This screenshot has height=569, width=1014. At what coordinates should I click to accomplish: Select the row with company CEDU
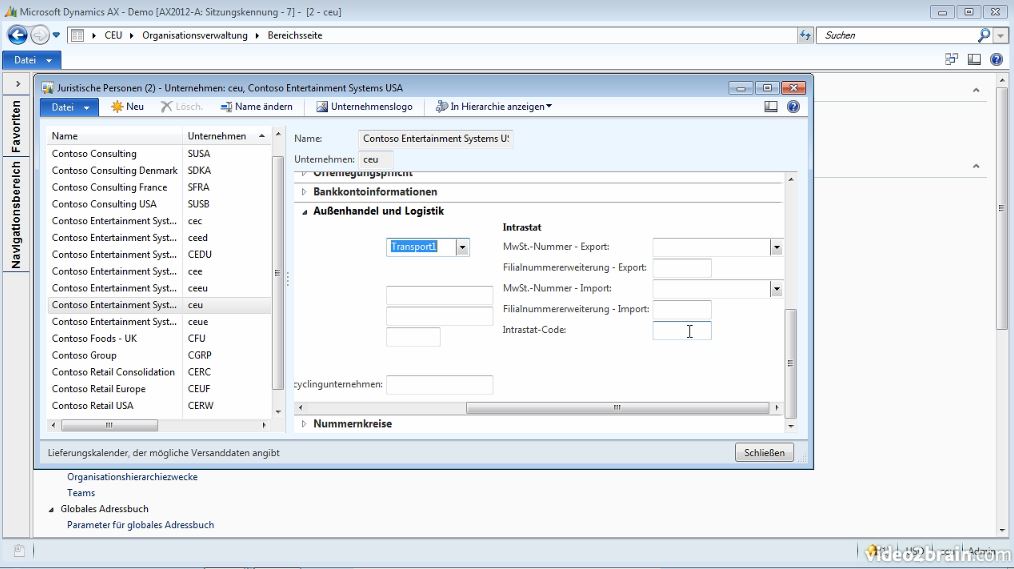tap(160, 255)
